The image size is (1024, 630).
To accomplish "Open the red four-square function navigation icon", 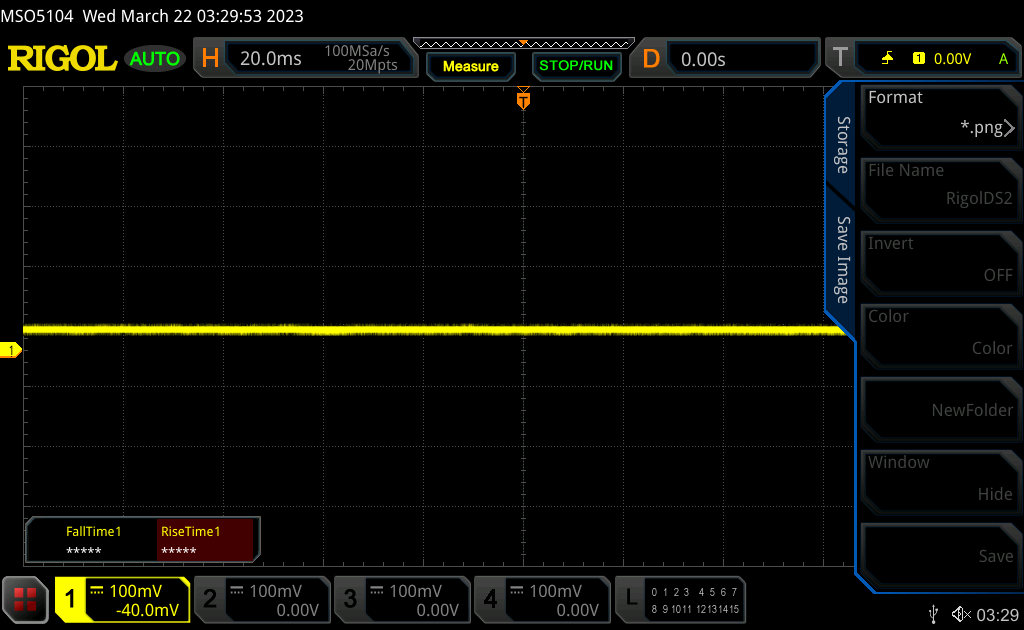I will (x=25, y=599).
